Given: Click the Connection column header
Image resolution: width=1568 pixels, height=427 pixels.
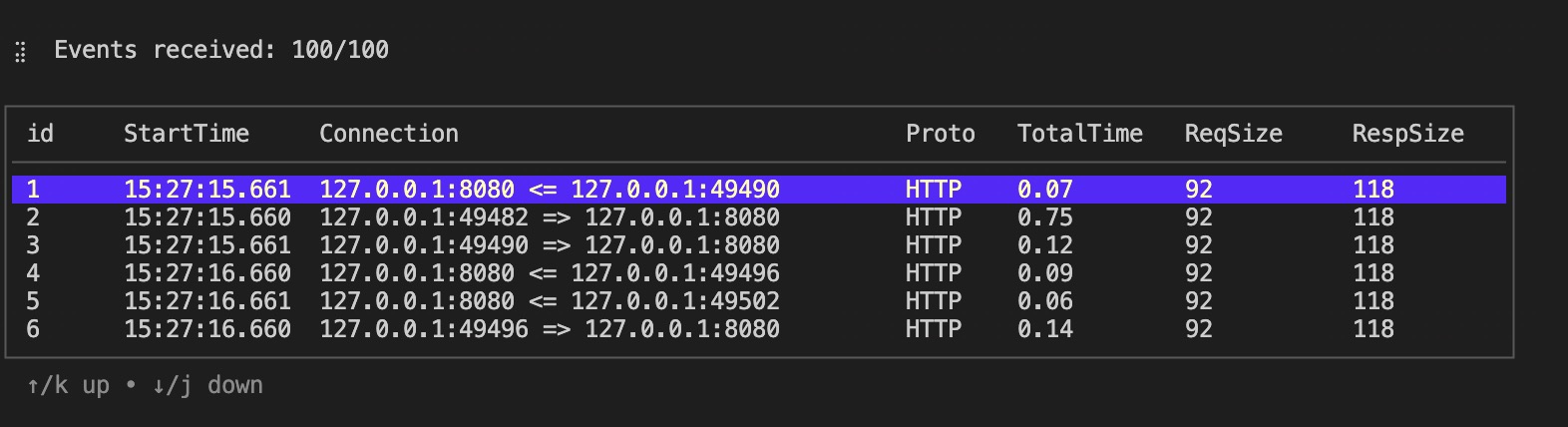Looking at the screenshot, I should tap(388, 134).
